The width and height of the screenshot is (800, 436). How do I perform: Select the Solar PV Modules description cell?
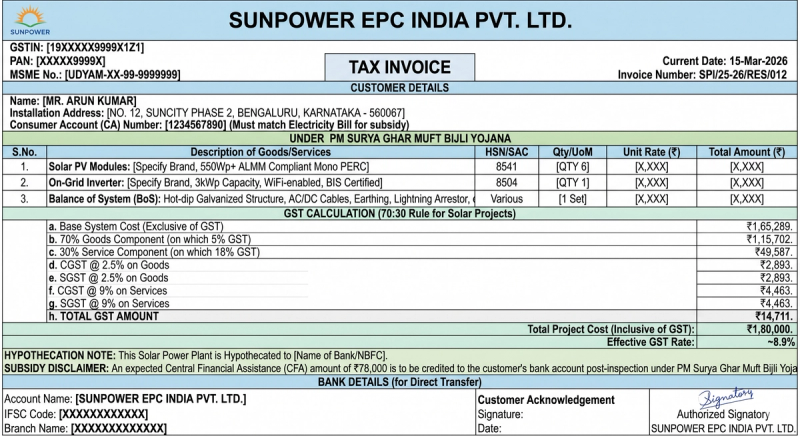point(260,167)
